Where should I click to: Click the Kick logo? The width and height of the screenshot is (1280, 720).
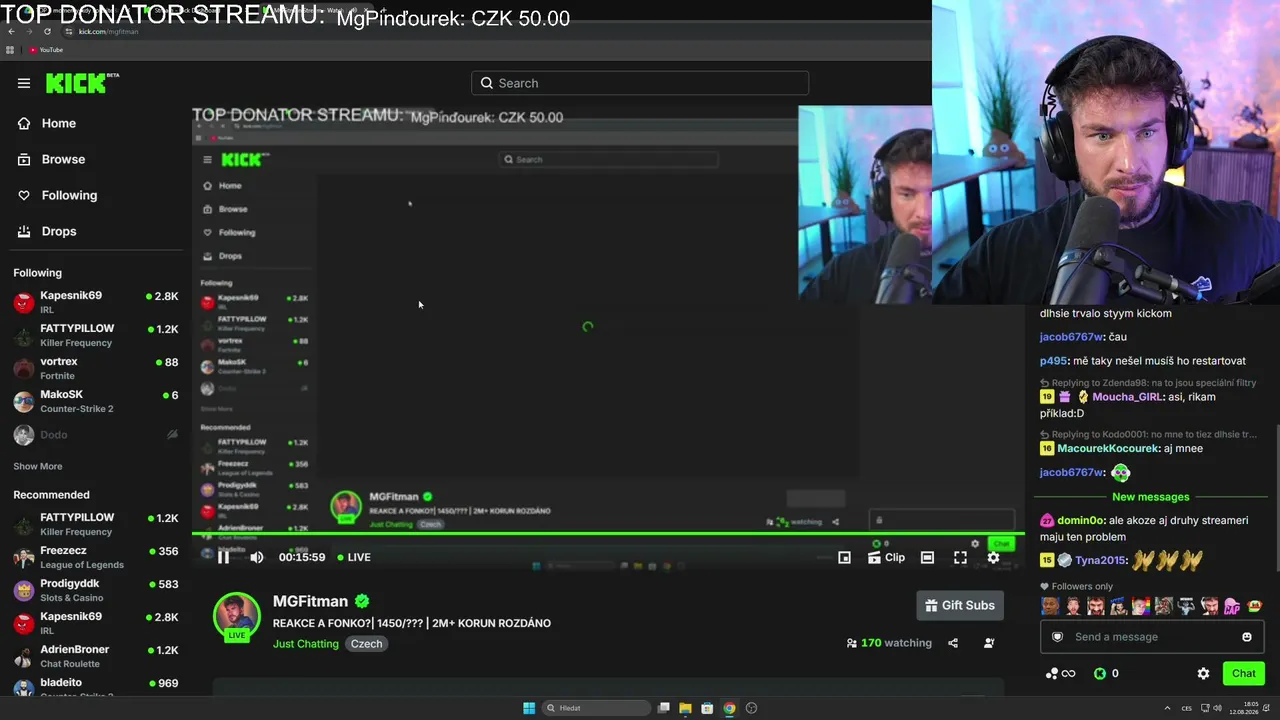82,83
